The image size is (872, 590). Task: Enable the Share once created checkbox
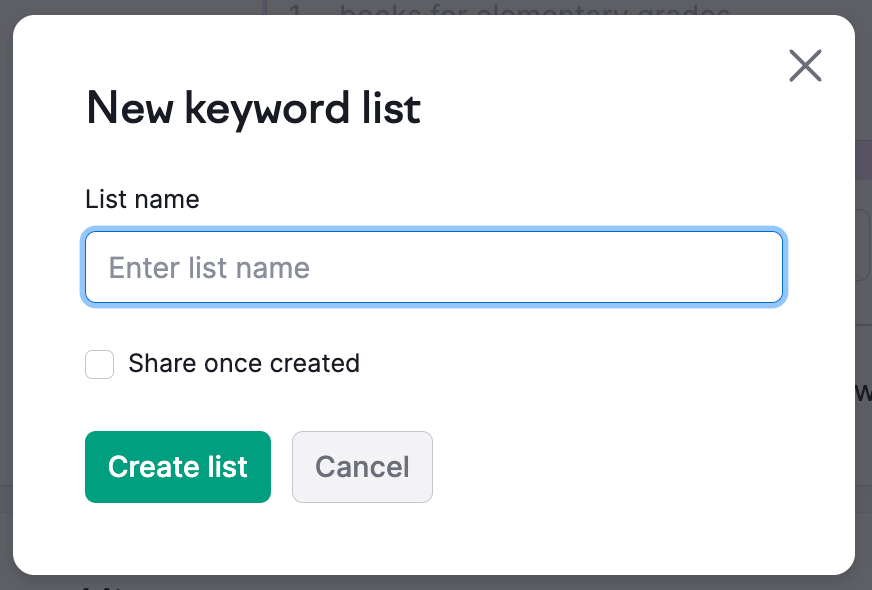tap(99, 364)
